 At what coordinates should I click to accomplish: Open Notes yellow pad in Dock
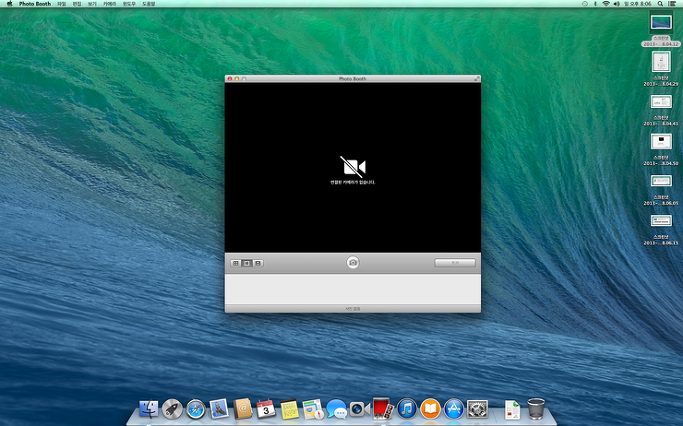289,409
